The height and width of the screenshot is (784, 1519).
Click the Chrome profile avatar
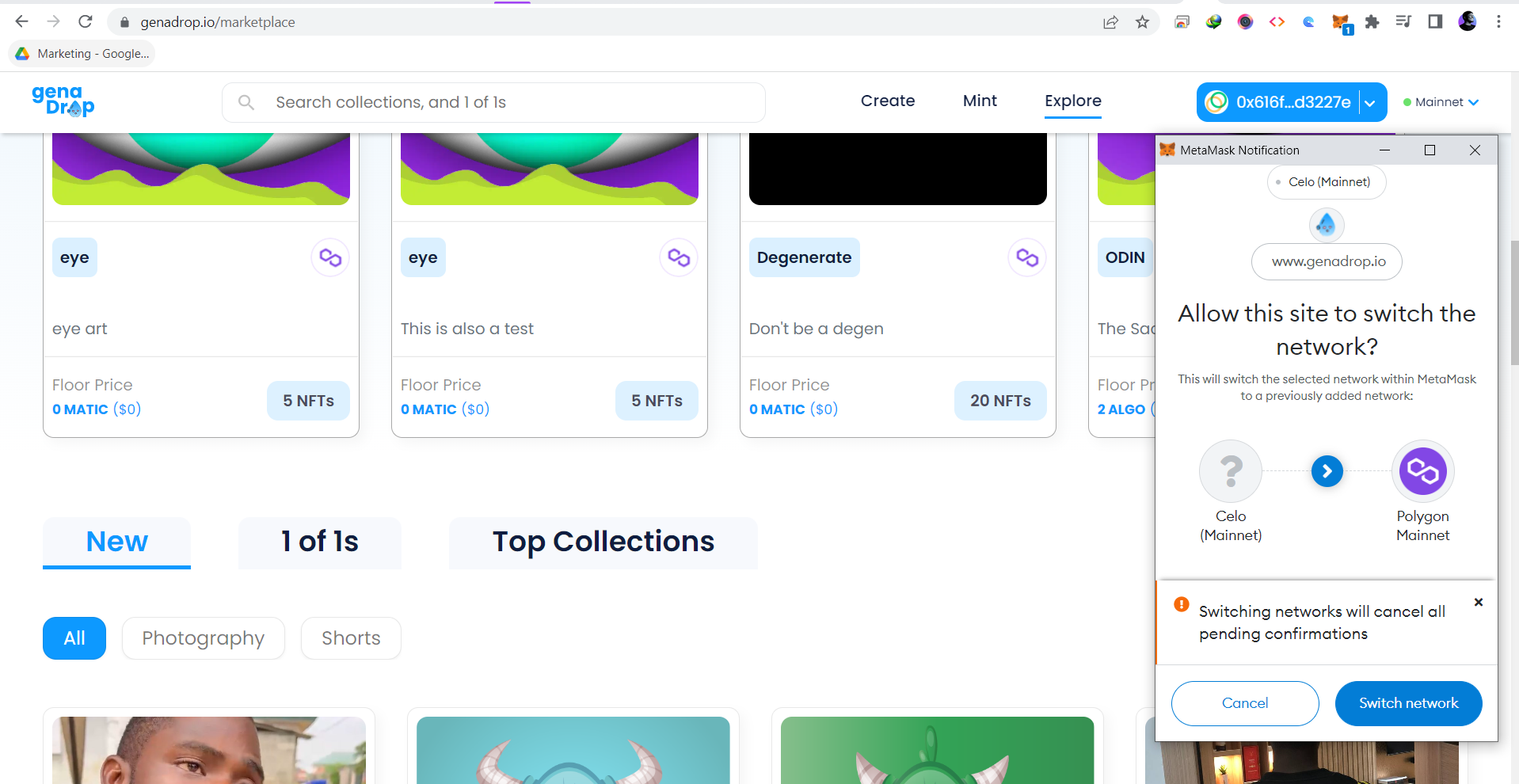click(1467, 21)
